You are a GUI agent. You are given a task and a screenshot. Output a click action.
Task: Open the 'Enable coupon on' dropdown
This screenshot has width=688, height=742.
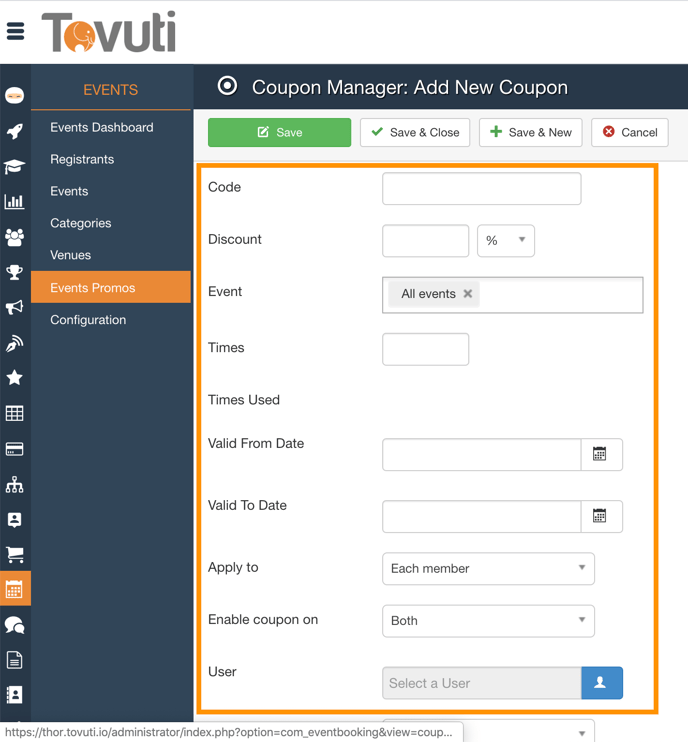(488, 620)
